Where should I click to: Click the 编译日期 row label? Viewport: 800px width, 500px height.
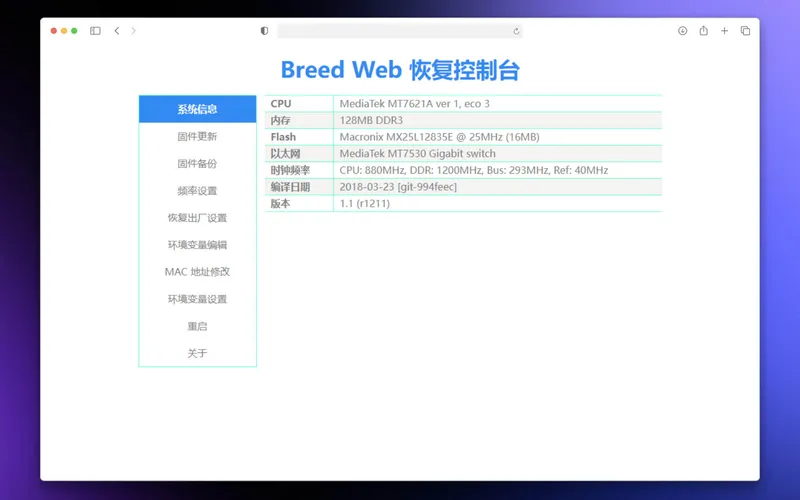tap(290, 187)
